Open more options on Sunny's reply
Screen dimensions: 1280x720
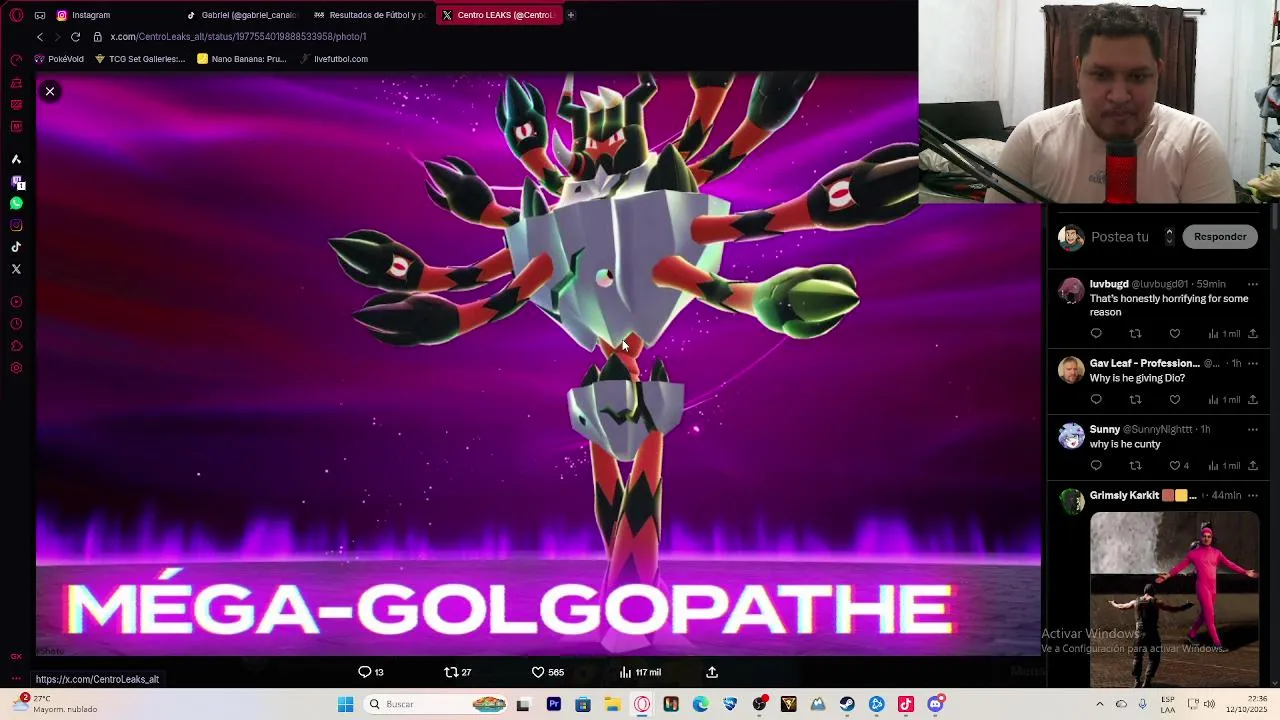(x=1252, y=429)
